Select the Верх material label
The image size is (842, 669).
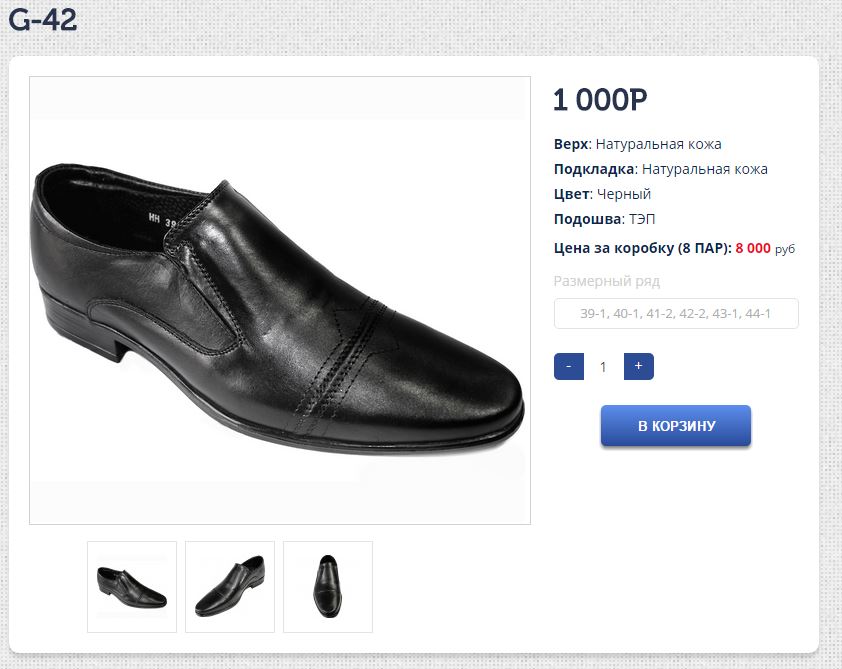point(570,144)
